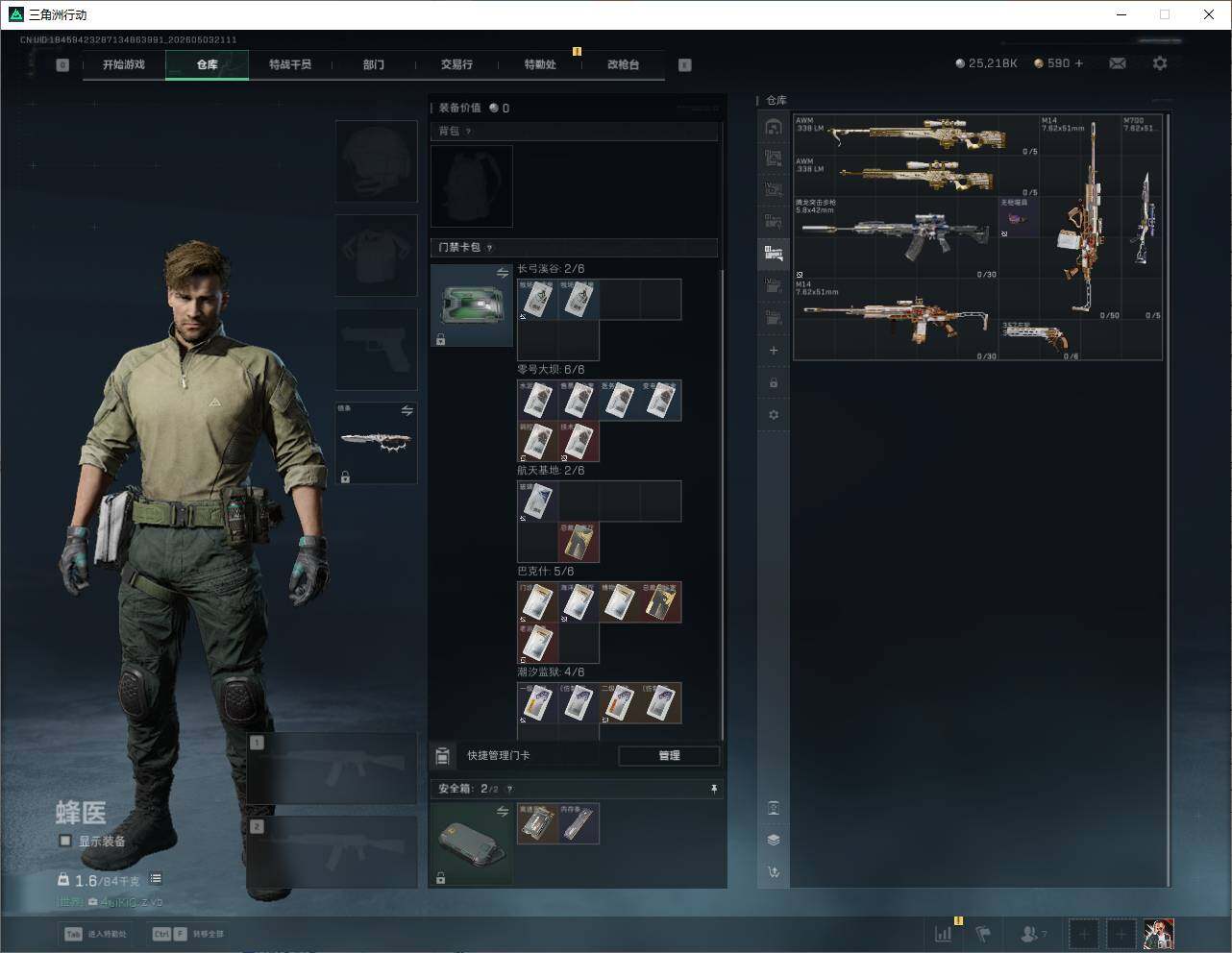
Task: Open the statistics bar chart icon
Action: [944, 934]
